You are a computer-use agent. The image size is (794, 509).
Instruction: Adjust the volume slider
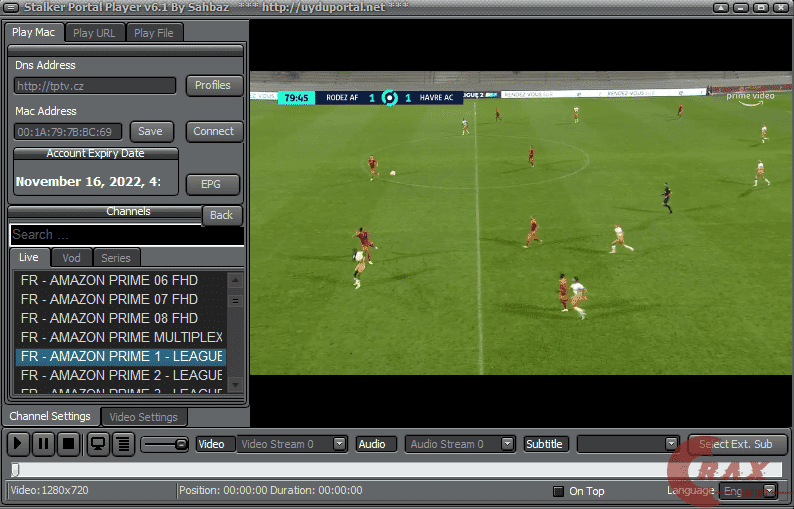[164, 444]
